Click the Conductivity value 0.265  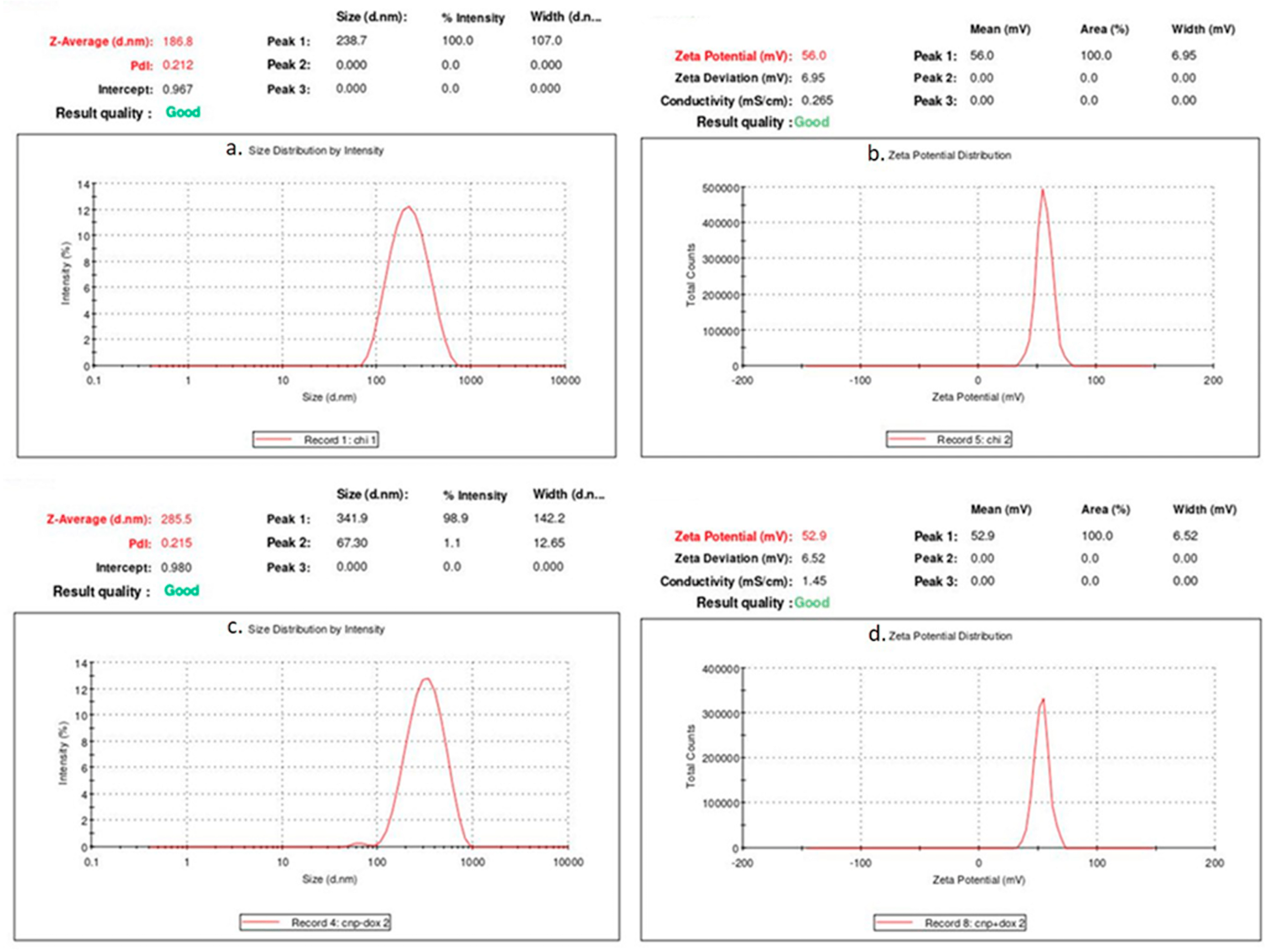tap(817, 100)
